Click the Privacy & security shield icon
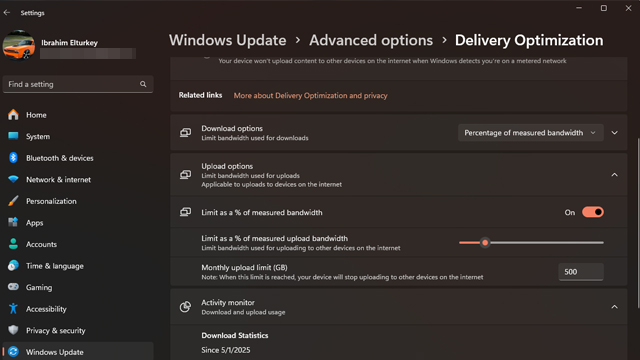Image resolution: width=640 pixels, height=360 pixels. (x=13, y=330)
